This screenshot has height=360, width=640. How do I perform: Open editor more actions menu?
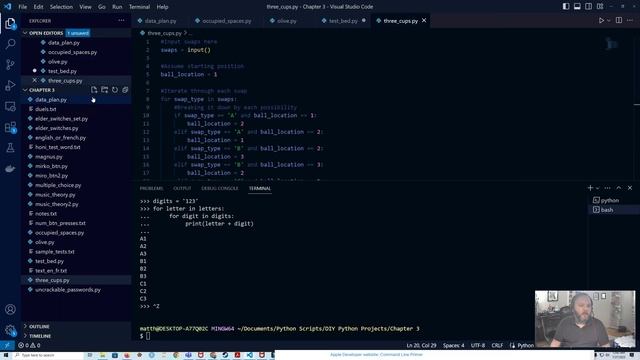point(630,20)
